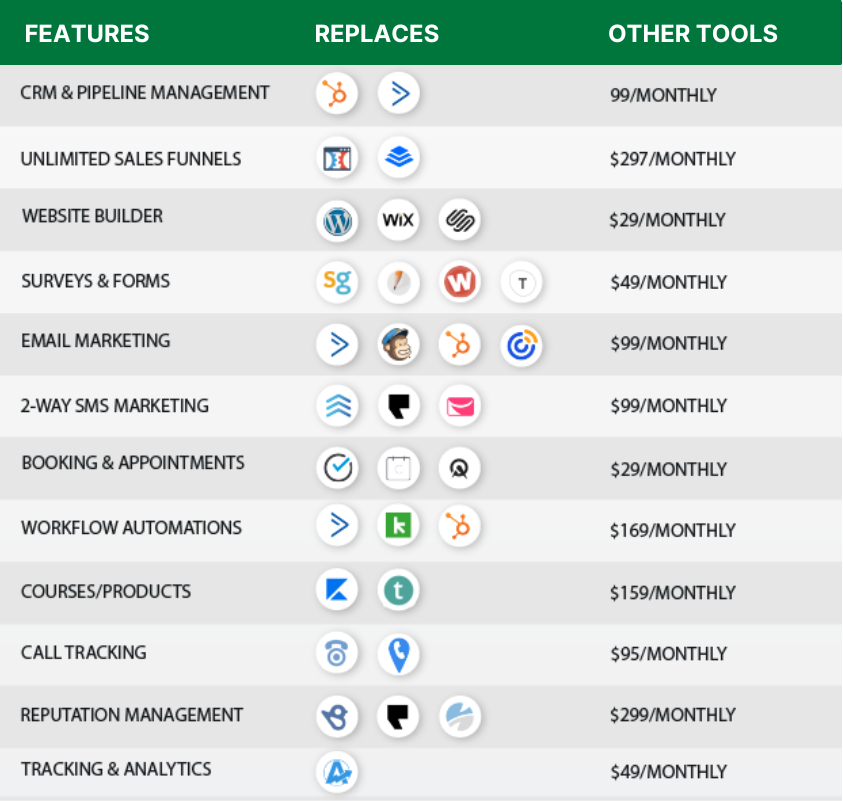Click the Calendly calendar icon
This screenshot has height=801, width=843.
point(398,468)
